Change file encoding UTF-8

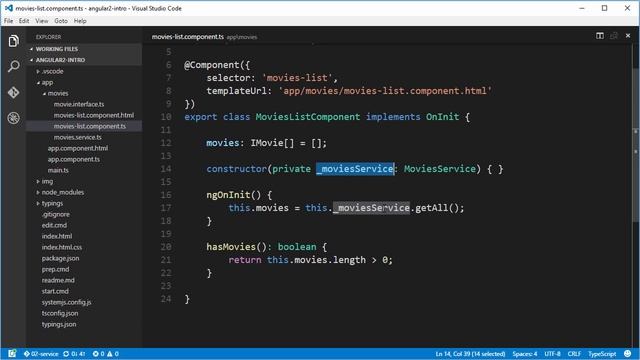click(552, 354)
